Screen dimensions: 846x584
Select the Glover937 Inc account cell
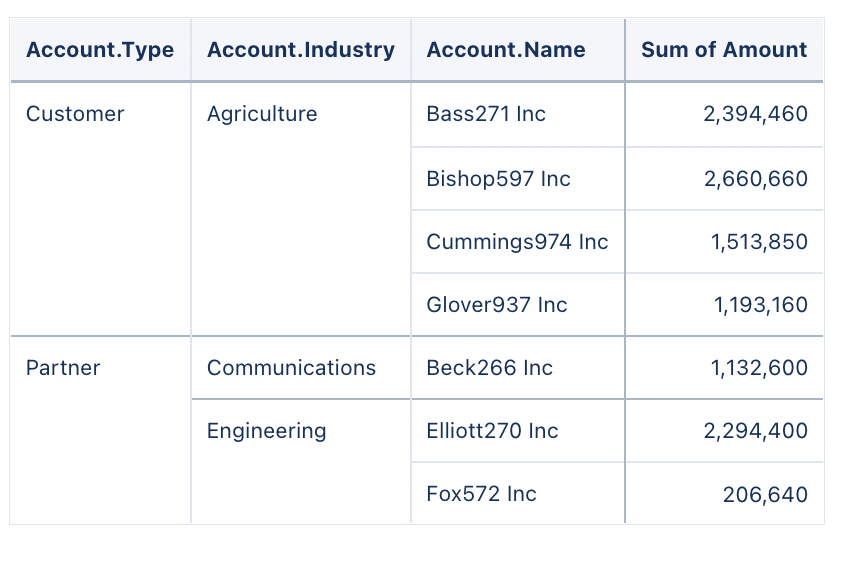click(518, 305)
